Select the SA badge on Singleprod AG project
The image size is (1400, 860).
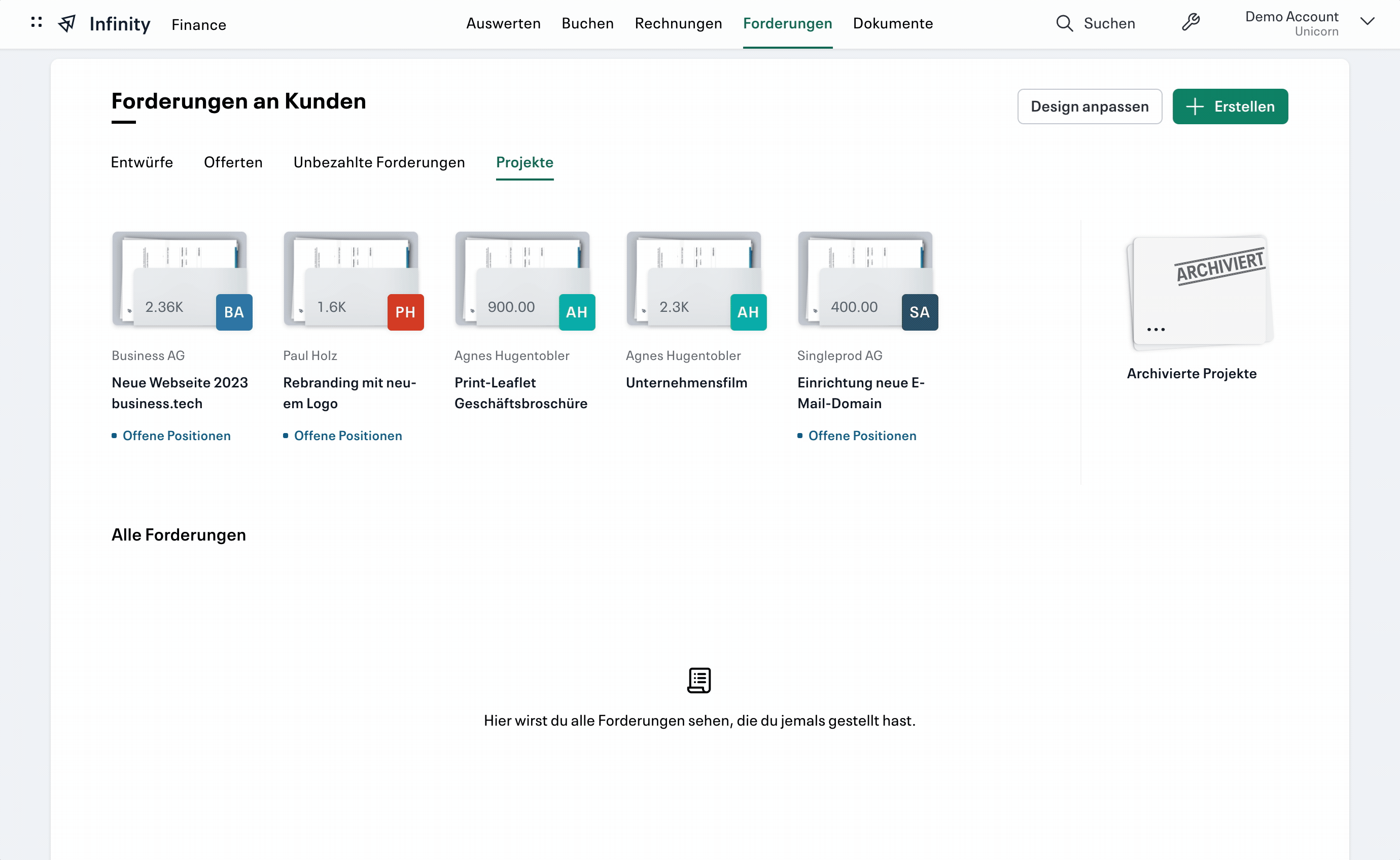[x=919, y=312]
